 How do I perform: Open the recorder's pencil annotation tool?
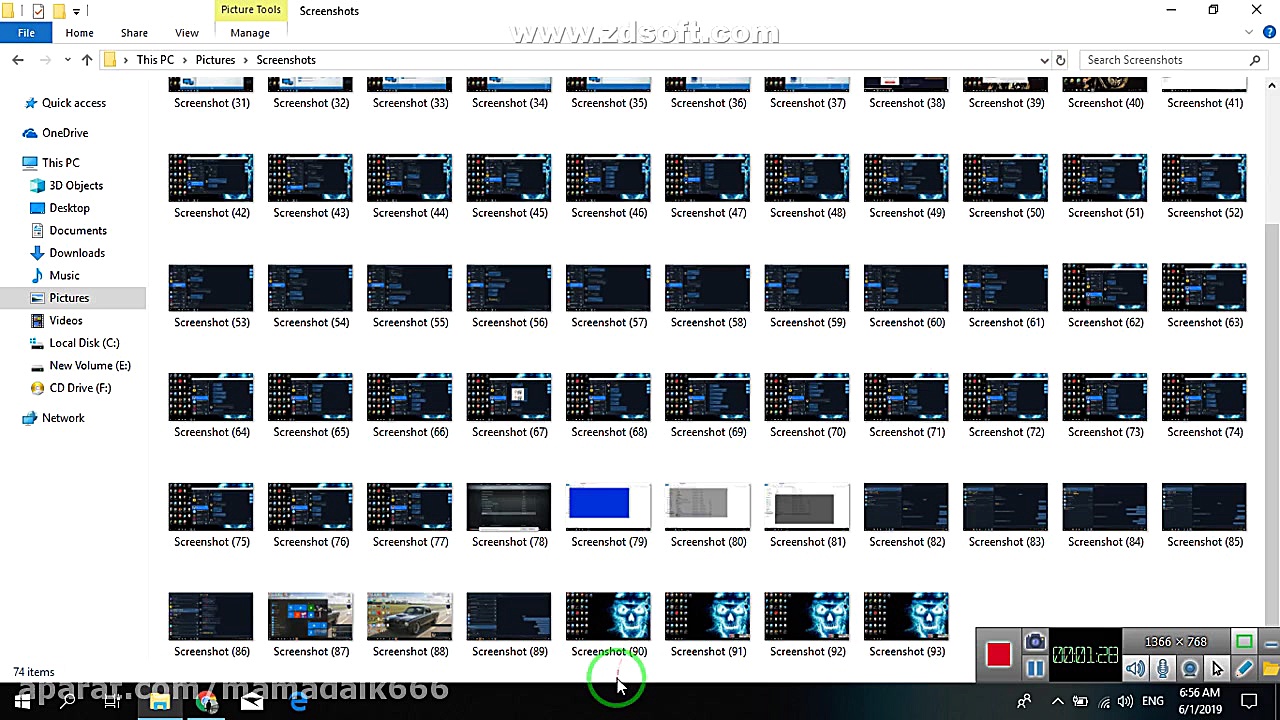(1244, 669)
